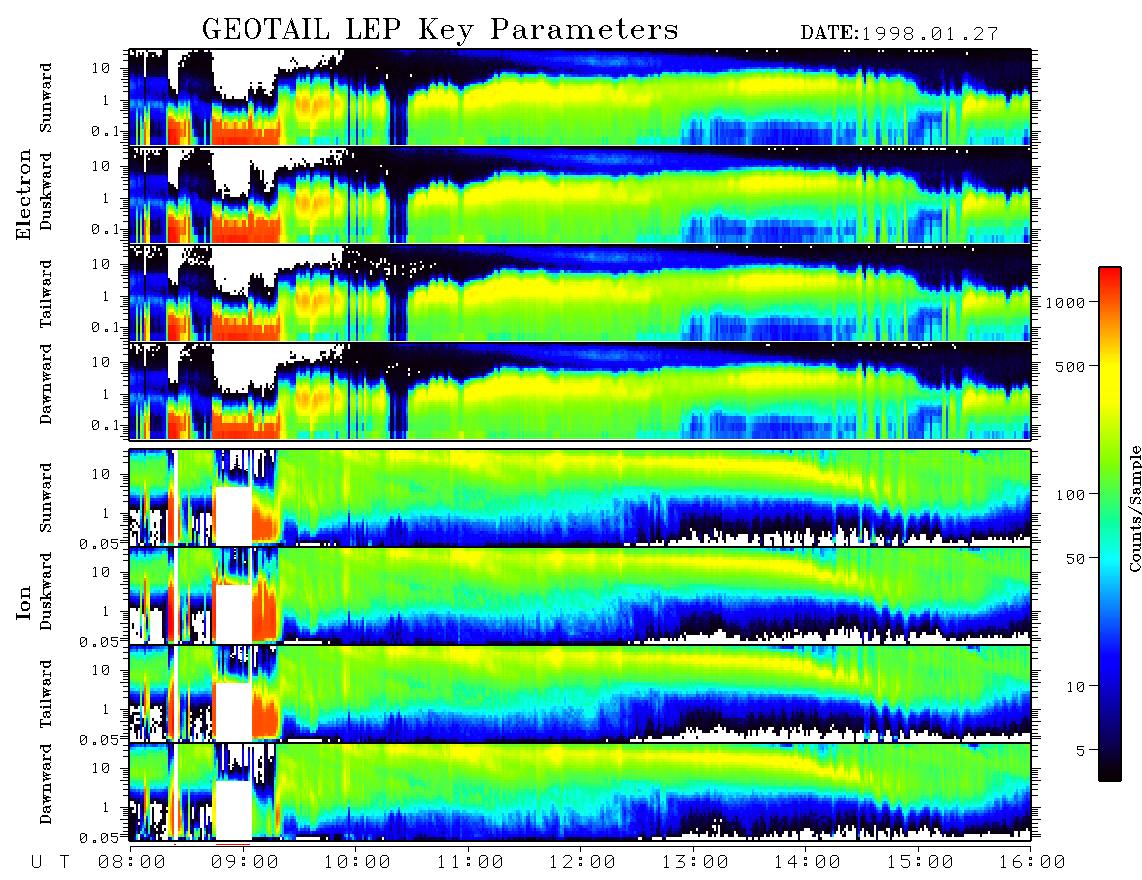This screenshot has width=1142, height=880.
Task: Click the vertical "Ion" group label
Action: click(24, 602)
